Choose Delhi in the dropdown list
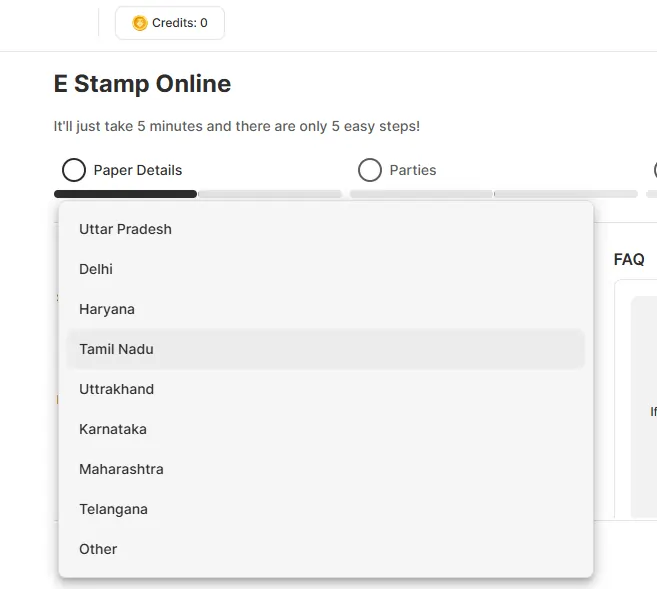 [326, 269]
